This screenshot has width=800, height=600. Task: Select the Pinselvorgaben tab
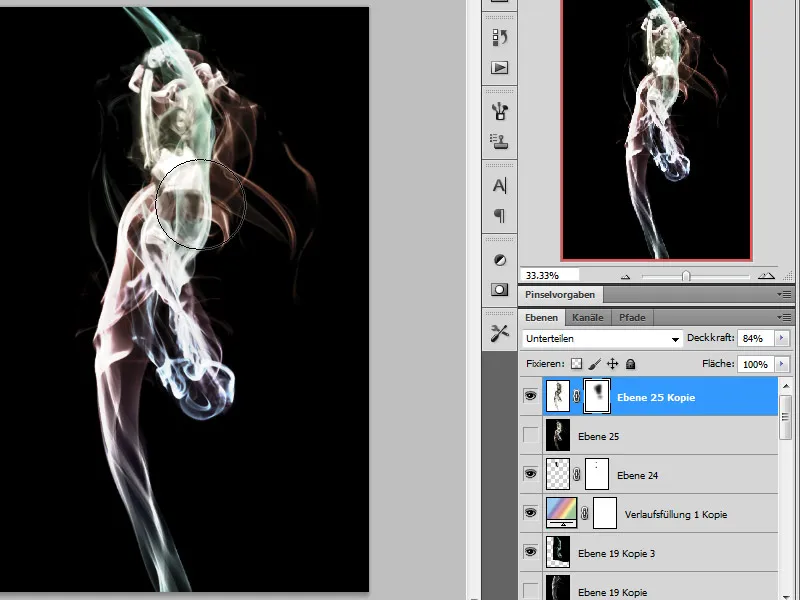coord(560,294)
